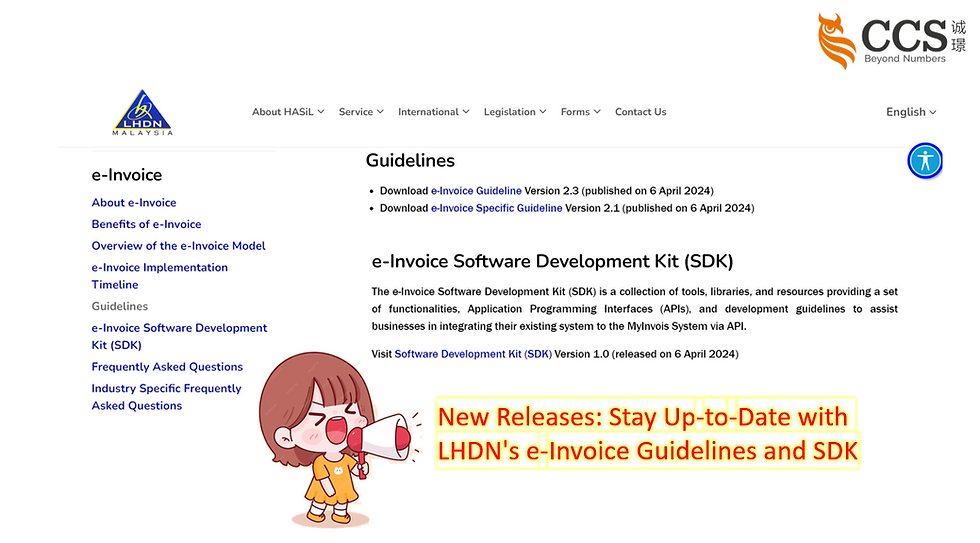
Task: Select Guidelines in the sidebar
Action: pos(119,306)
